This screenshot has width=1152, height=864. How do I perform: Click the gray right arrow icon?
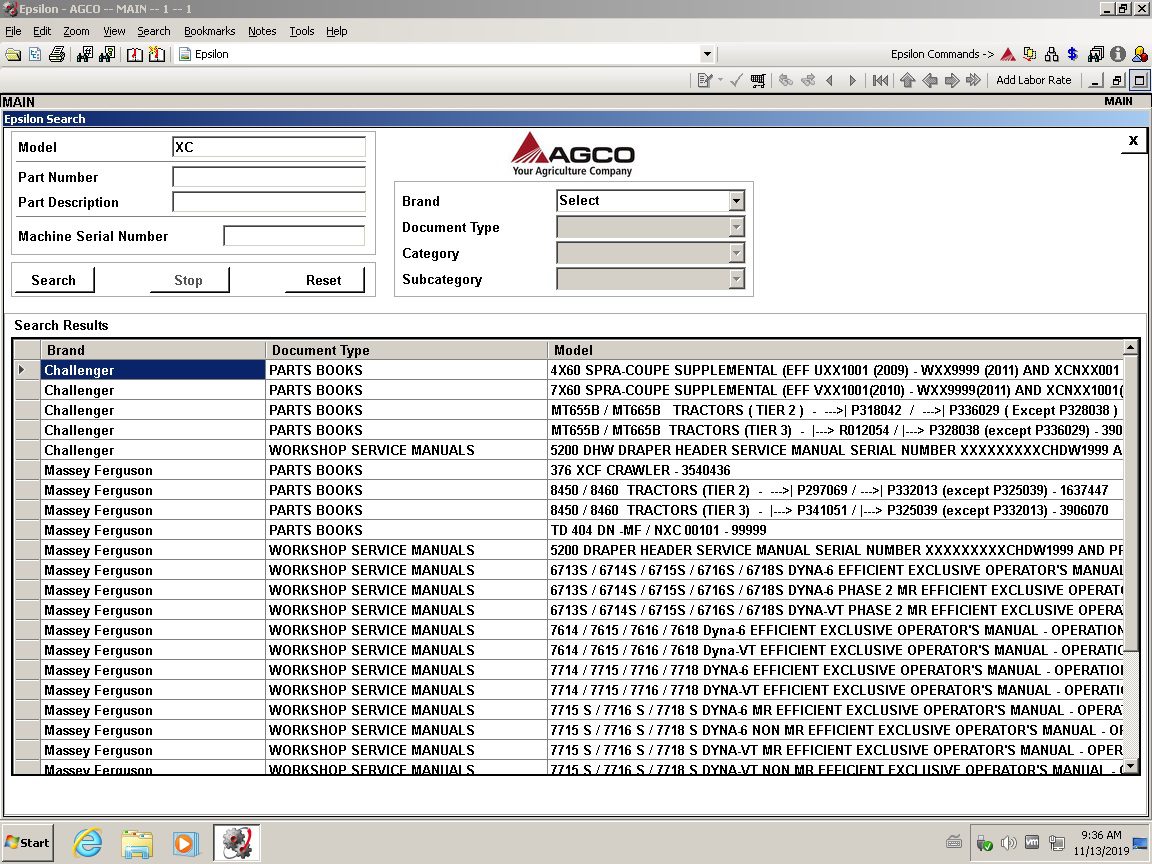click(x=951, y=80)
